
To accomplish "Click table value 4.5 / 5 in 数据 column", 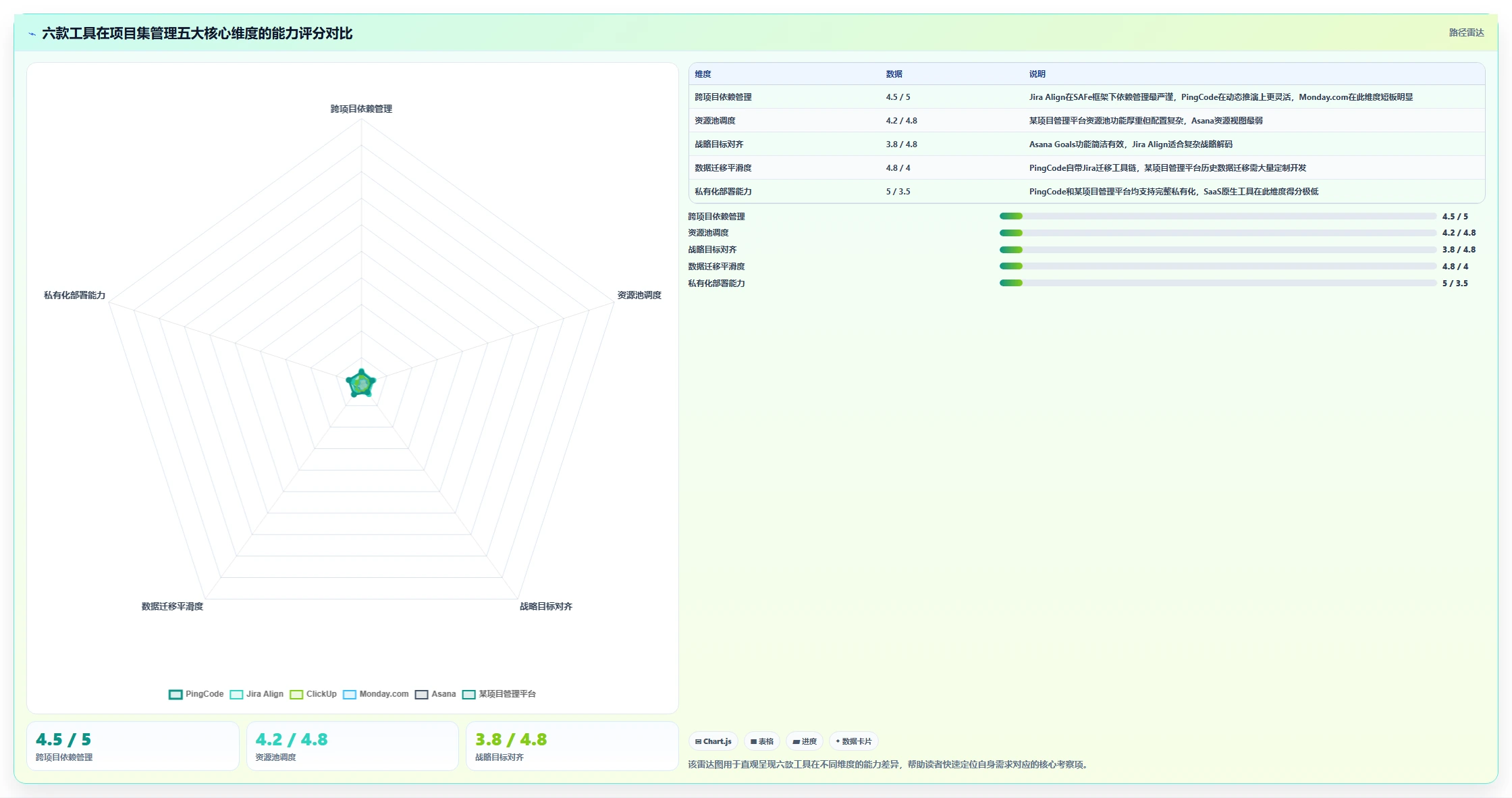I will click(x=898, y=97).
